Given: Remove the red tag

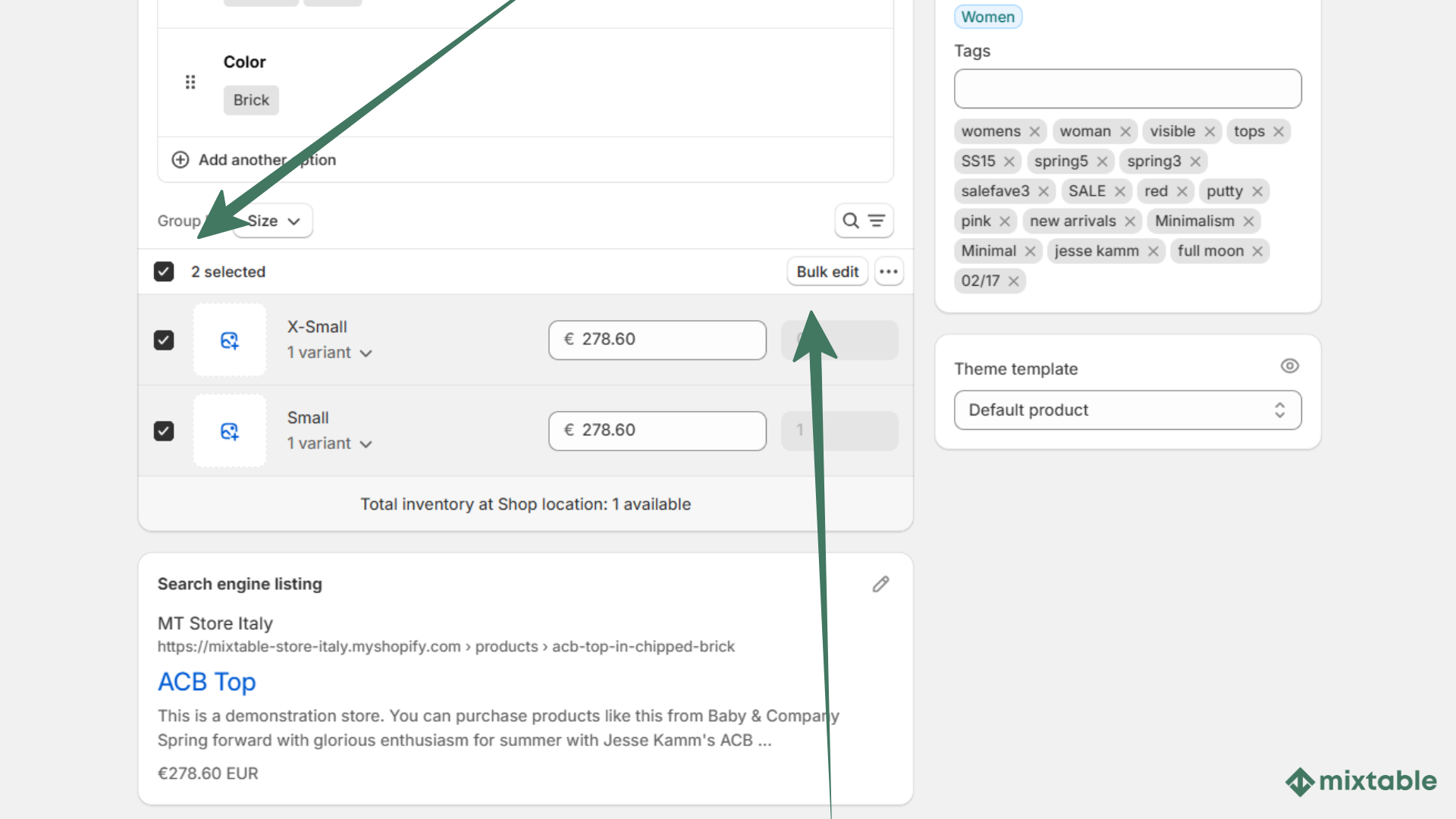Looking at the screenshot, I should click(1181, 191).
